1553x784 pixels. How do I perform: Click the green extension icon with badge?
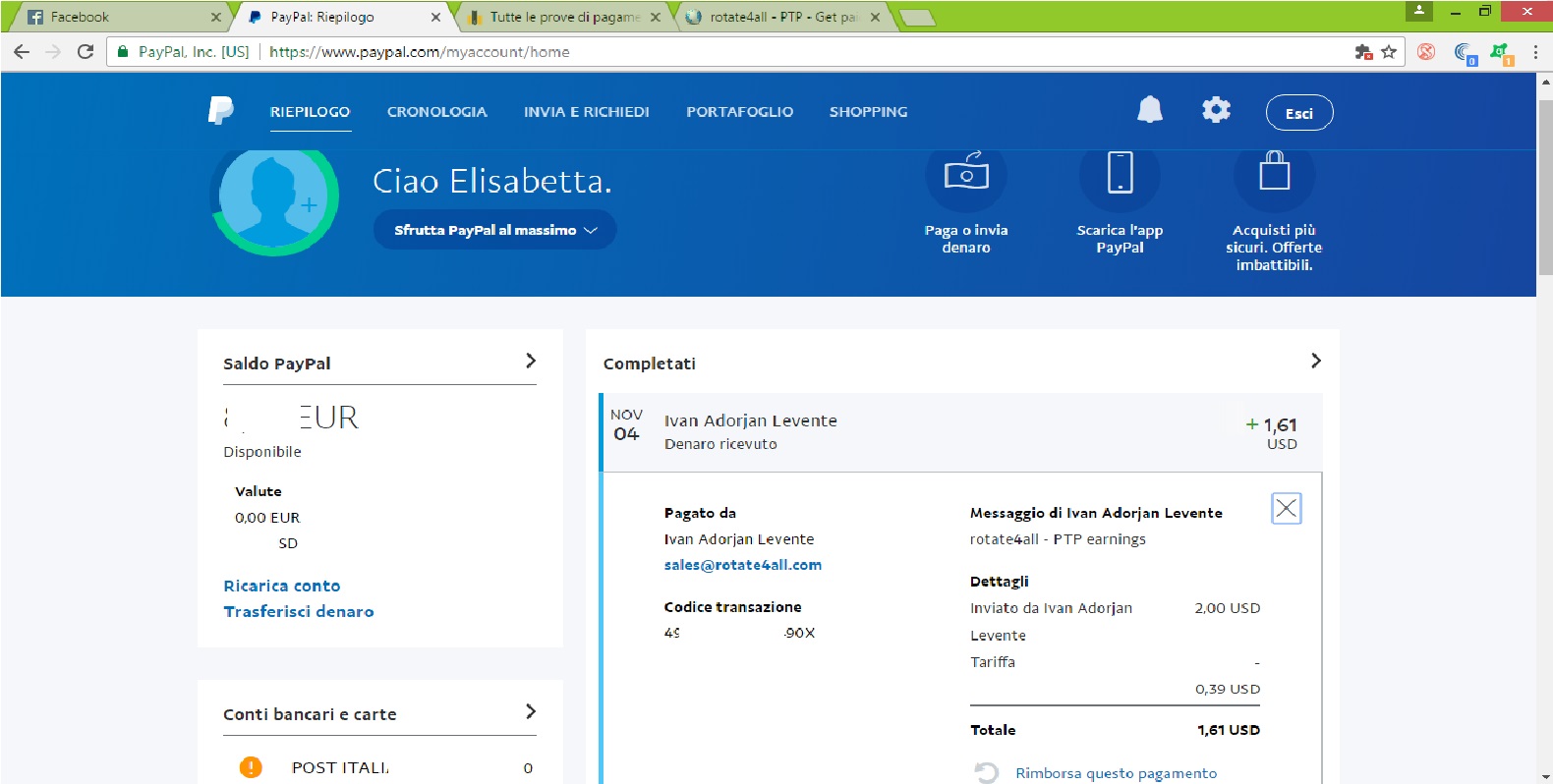[x=1502, y=53]
